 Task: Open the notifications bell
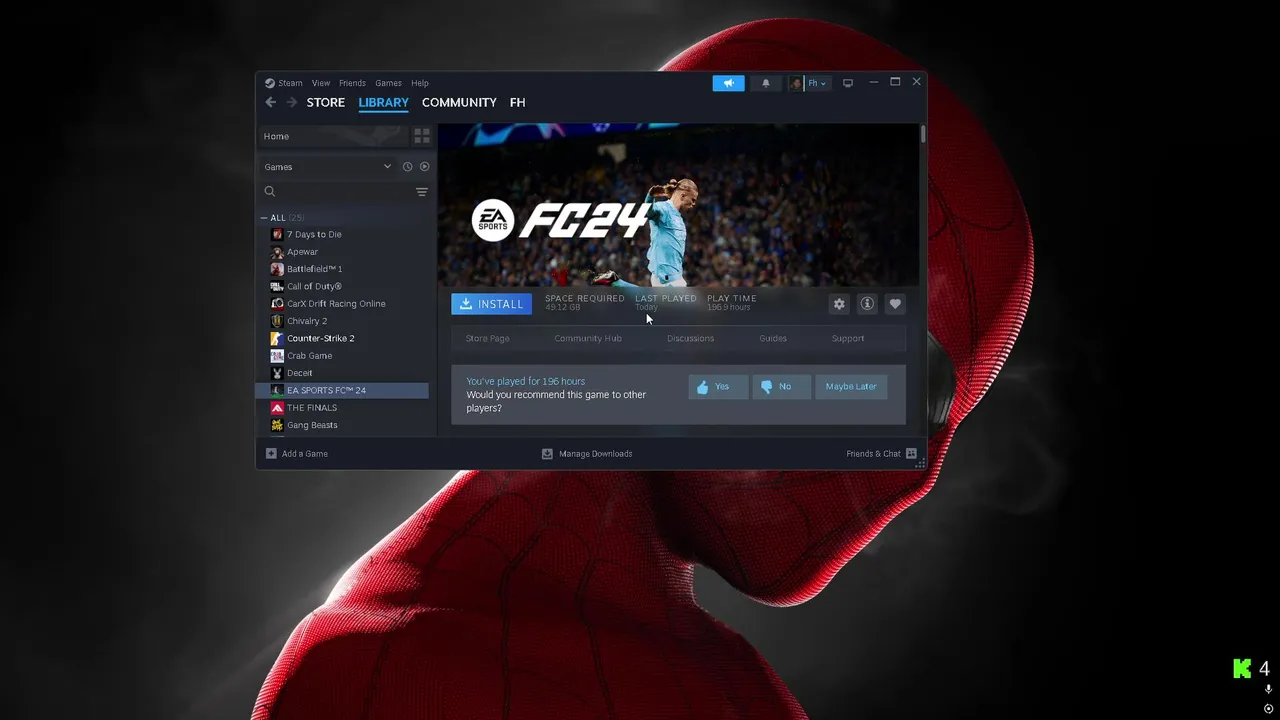click(x=766, y=83)
